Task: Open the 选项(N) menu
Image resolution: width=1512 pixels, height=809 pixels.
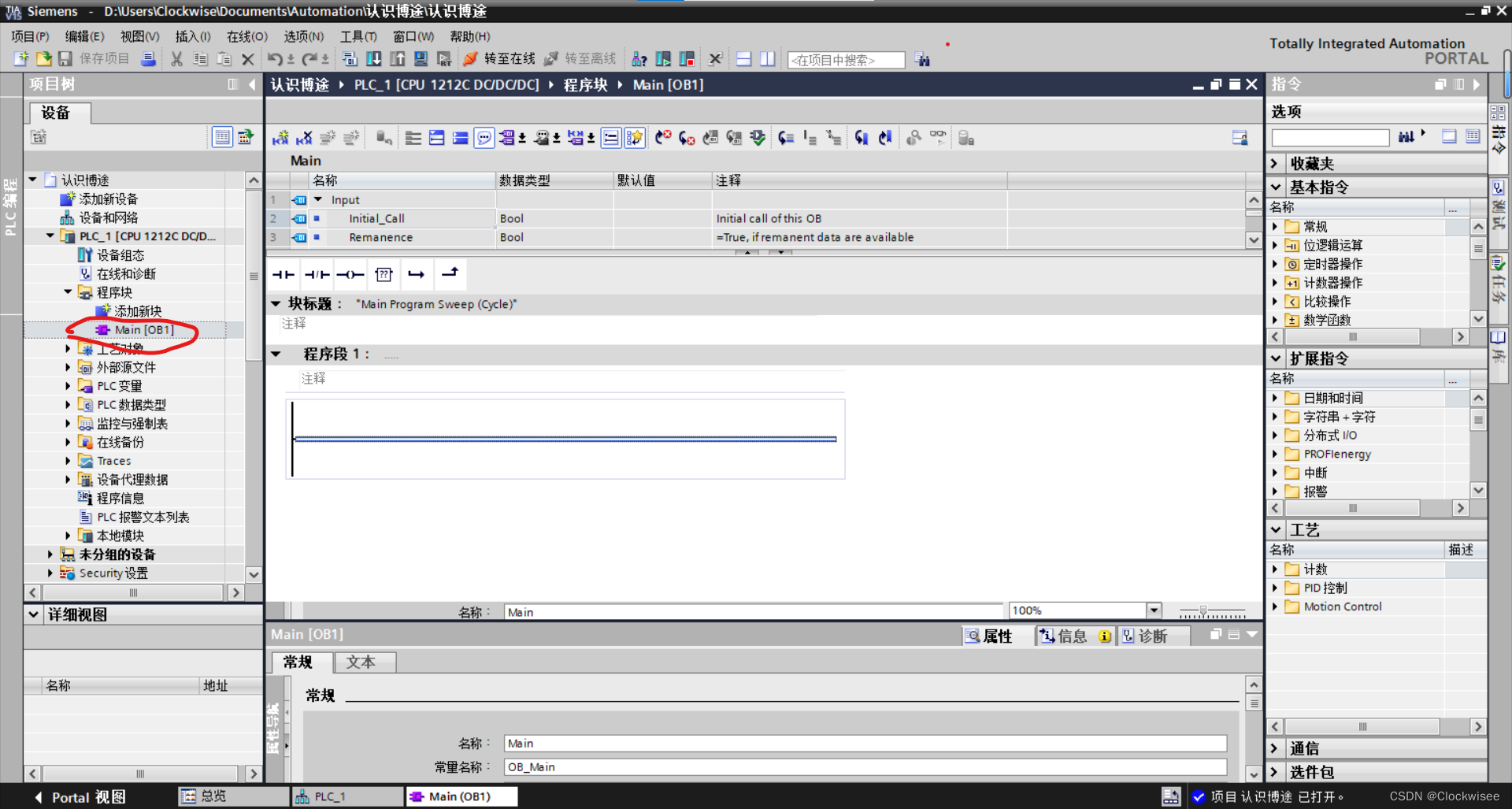Action: (304, 36)
